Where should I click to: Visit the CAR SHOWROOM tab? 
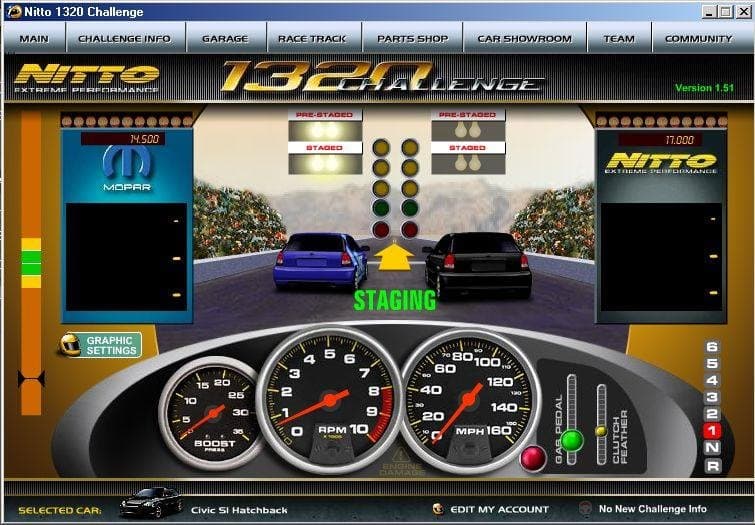coord(525,39)
